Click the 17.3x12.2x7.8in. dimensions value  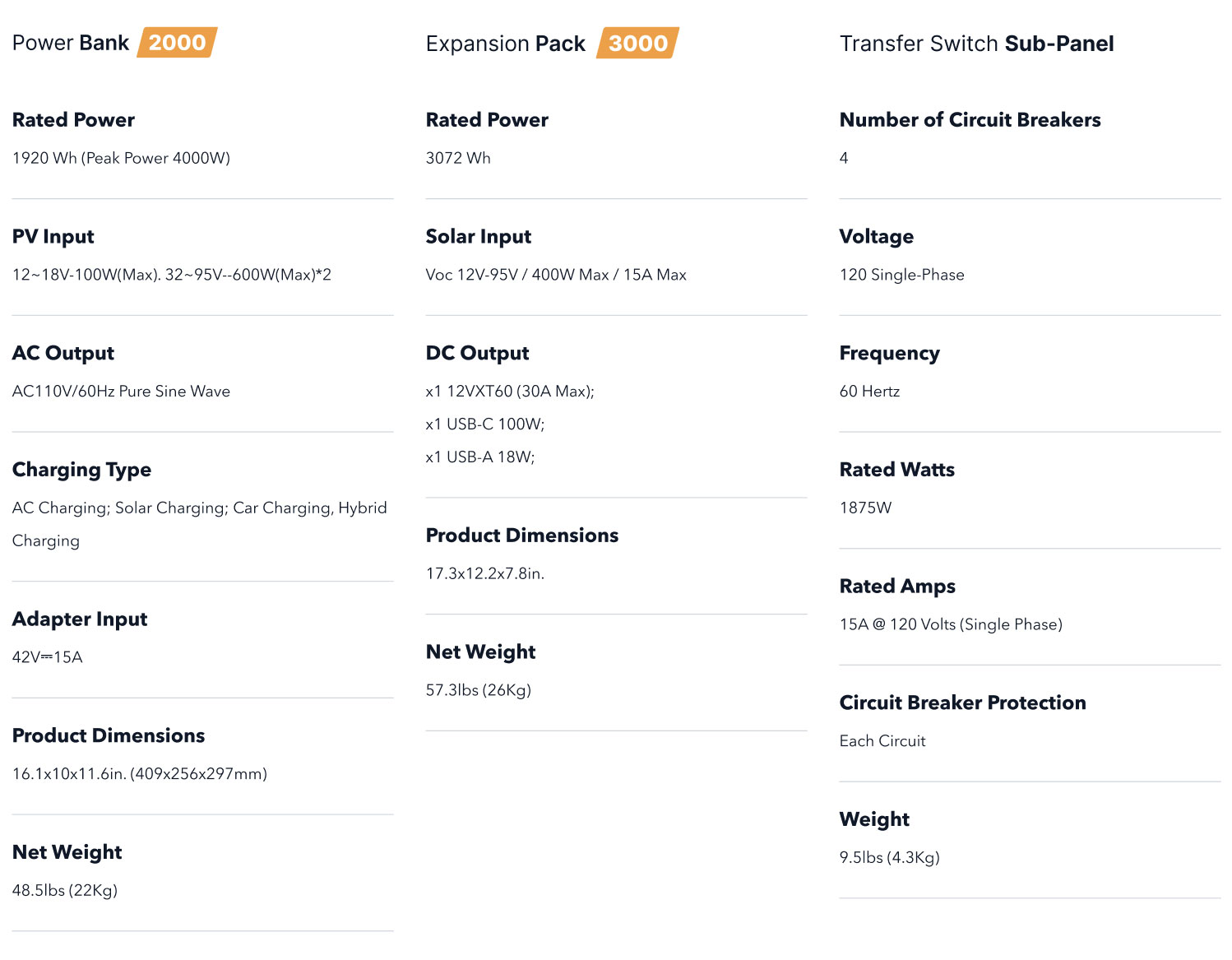[485, 573]
